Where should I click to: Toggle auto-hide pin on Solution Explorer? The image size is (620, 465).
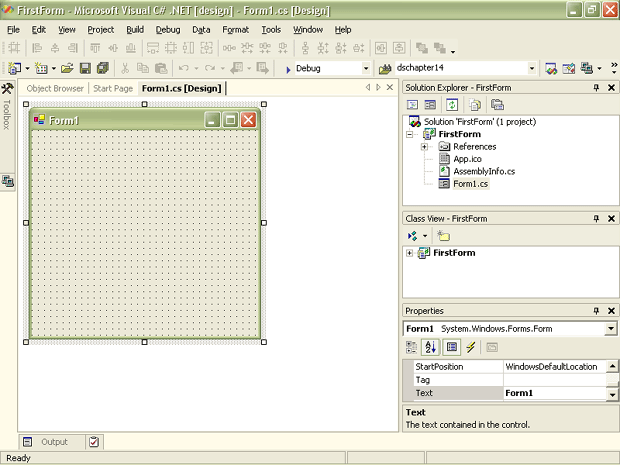click(596, 88)
